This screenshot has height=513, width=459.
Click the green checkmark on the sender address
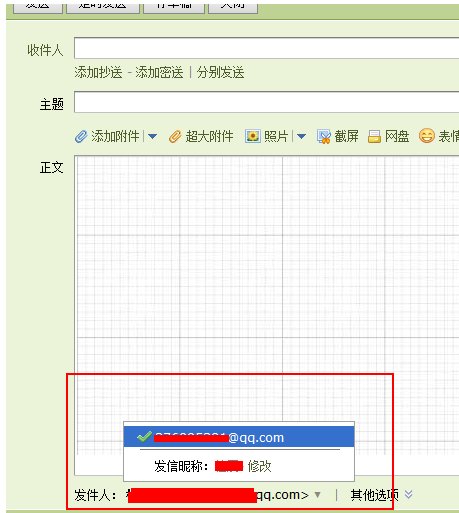click(144, 436)
